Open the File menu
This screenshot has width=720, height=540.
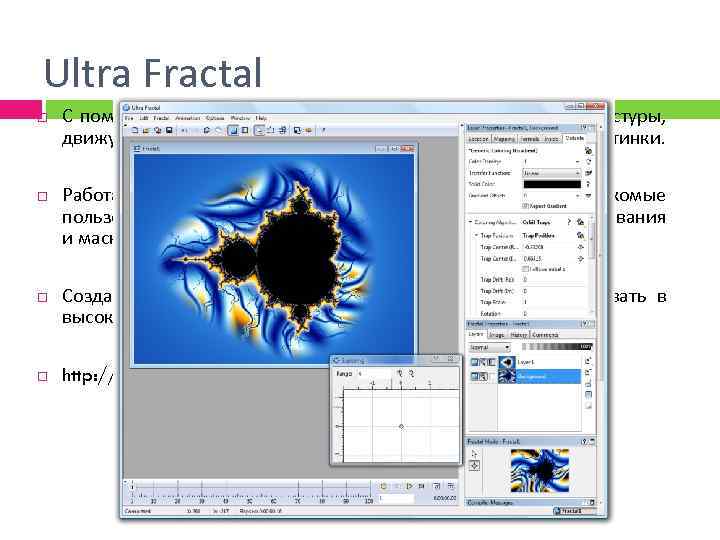pos(129,118)
